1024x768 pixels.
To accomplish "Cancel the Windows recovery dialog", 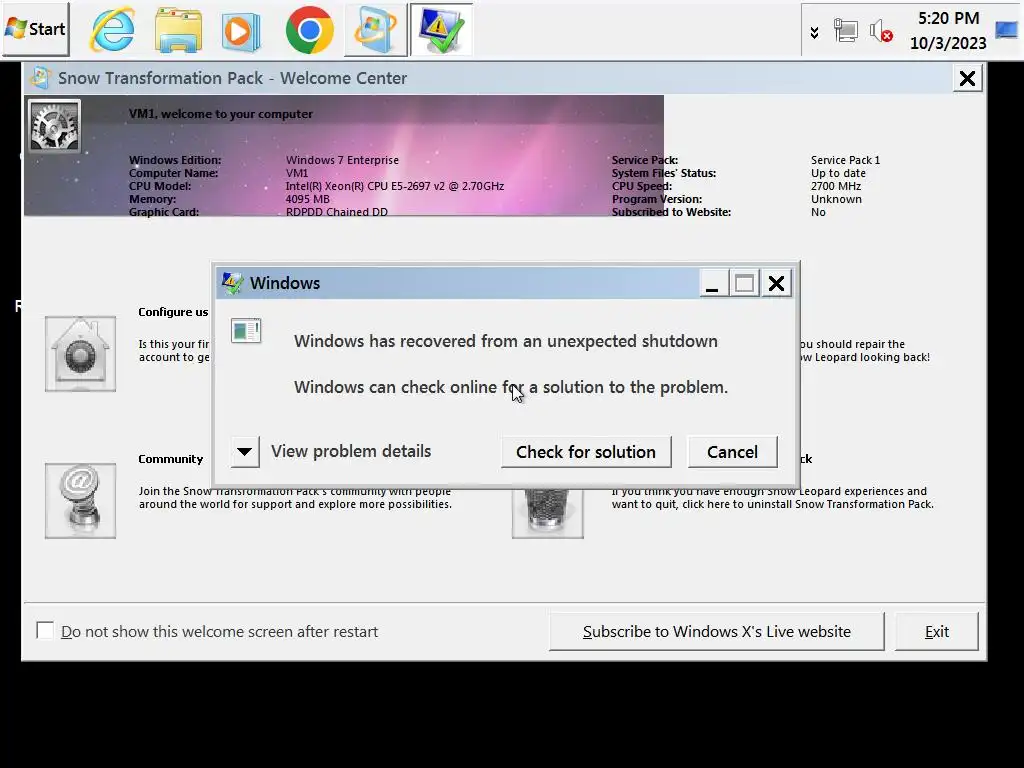I will [733, 452].
